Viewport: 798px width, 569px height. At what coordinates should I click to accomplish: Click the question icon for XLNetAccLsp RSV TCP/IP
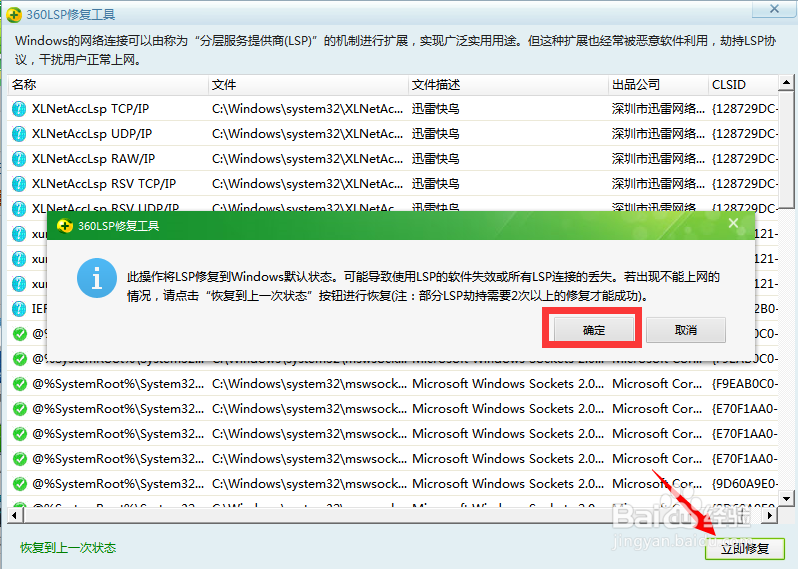pyautogui.click(x=19, y=184)
